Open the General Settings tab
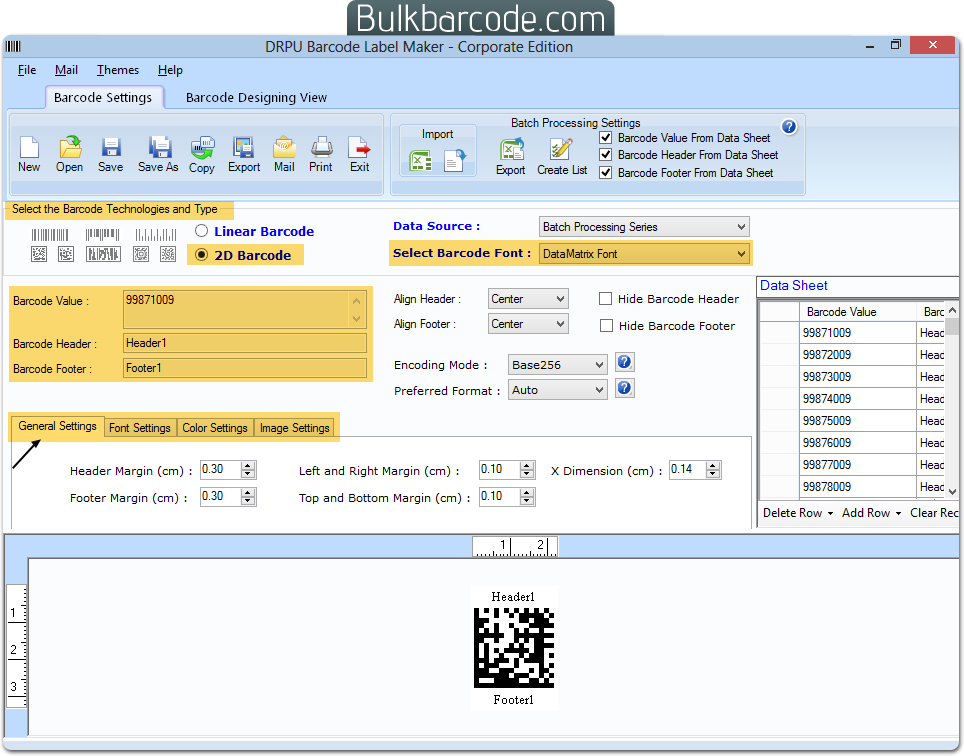Viewport: 964px width, 756px height. [x=57, y=426]
